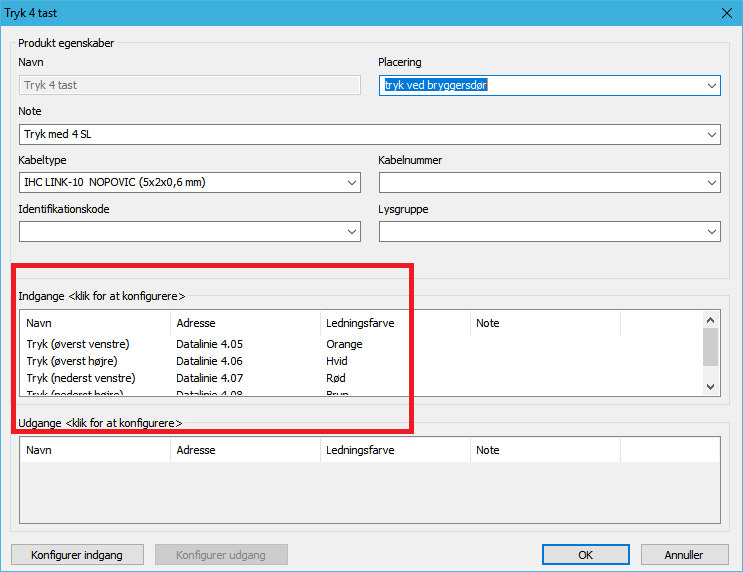Click the Ledningsfarve header in Indgange list
743x572 pixels.
click(360, 323)
